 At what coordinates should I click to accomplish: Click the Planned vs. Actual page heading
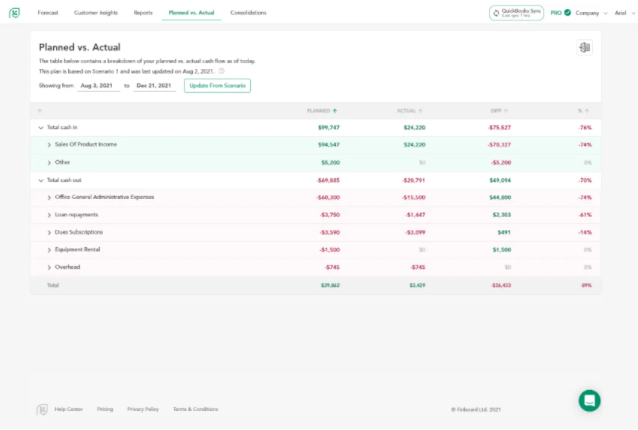[x=80, y=47]
